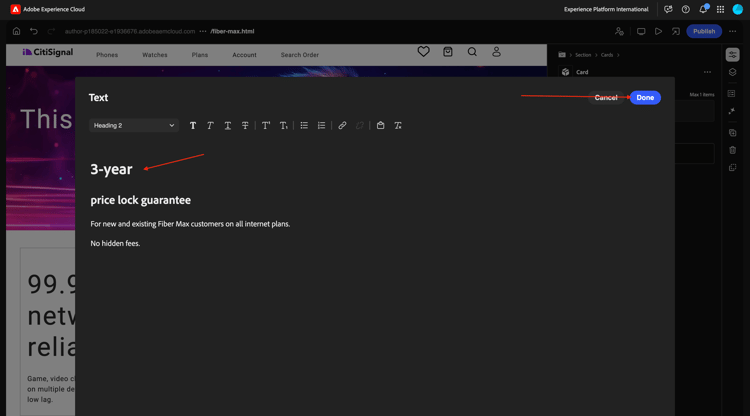Open the app switcher grid
This screenshot has width=750, height=416.
point(720,9)
